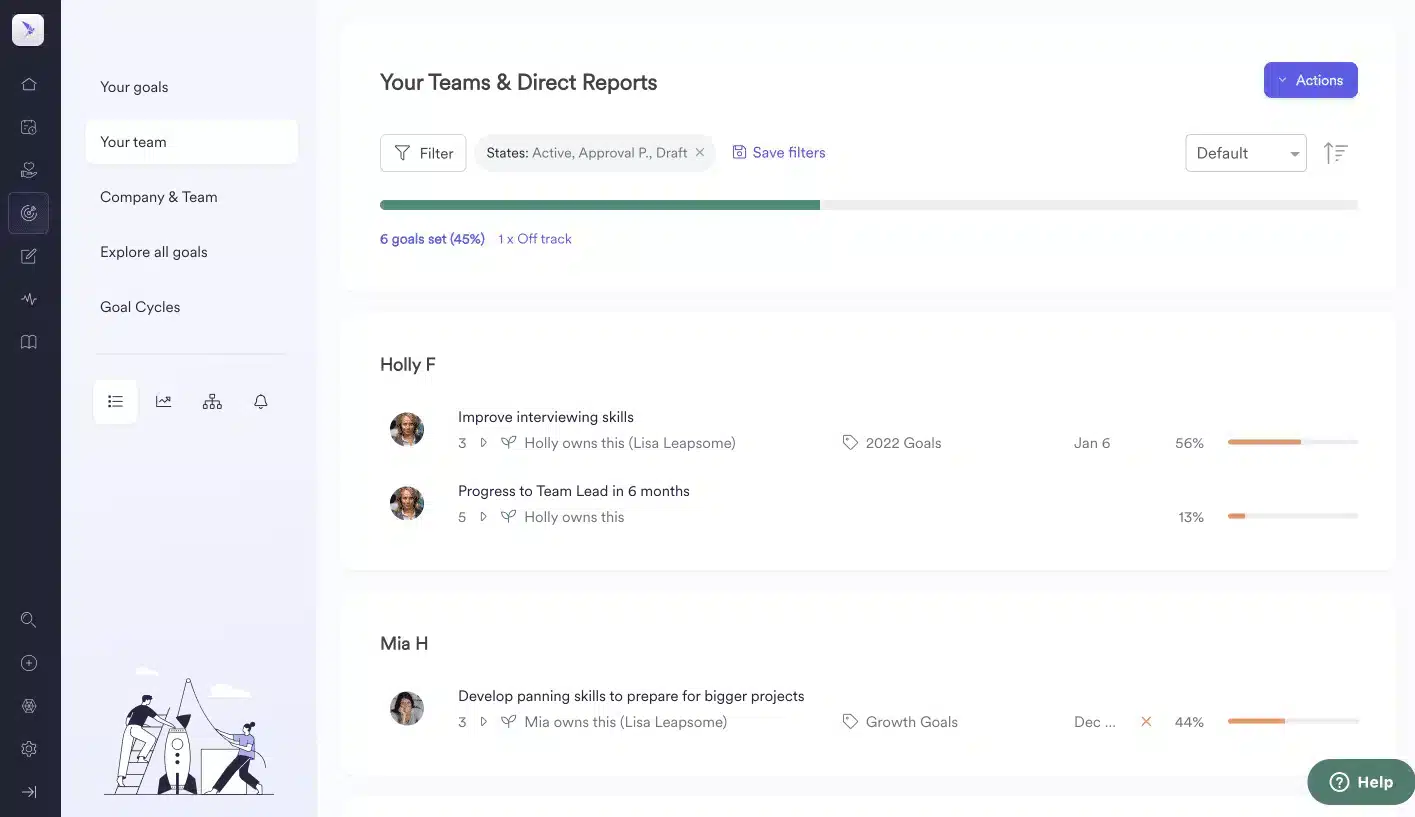Click the home icon in left sidebar
The height and width of the screenshot is (817, 1415).
tap(29, 84)
